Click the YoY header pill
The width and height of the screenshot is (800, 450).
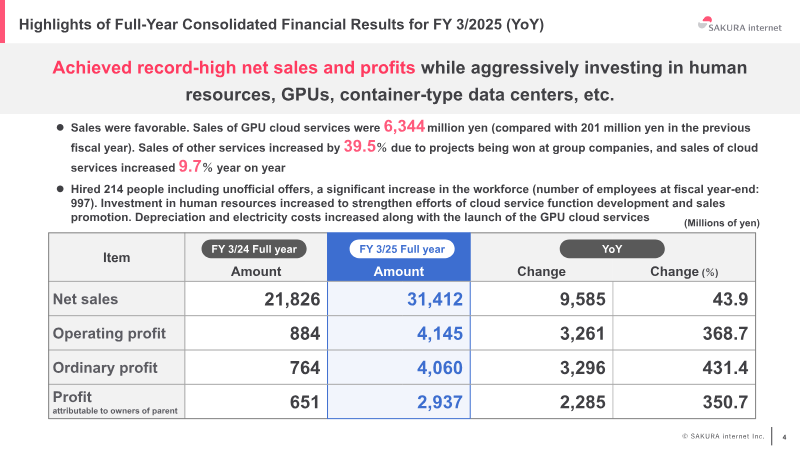[x=612, y=249]
